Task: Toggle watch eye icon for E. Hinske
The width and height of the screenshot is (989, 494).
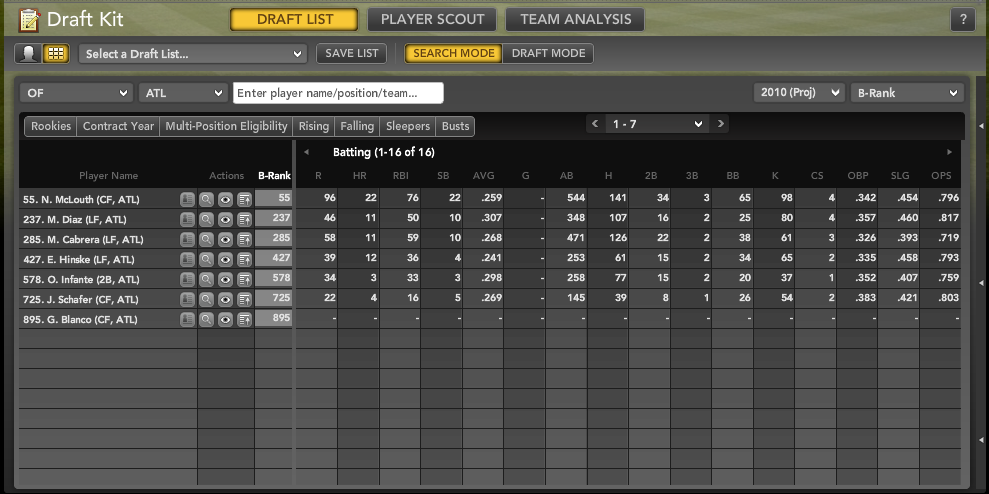Action: (x=225, y=259)
